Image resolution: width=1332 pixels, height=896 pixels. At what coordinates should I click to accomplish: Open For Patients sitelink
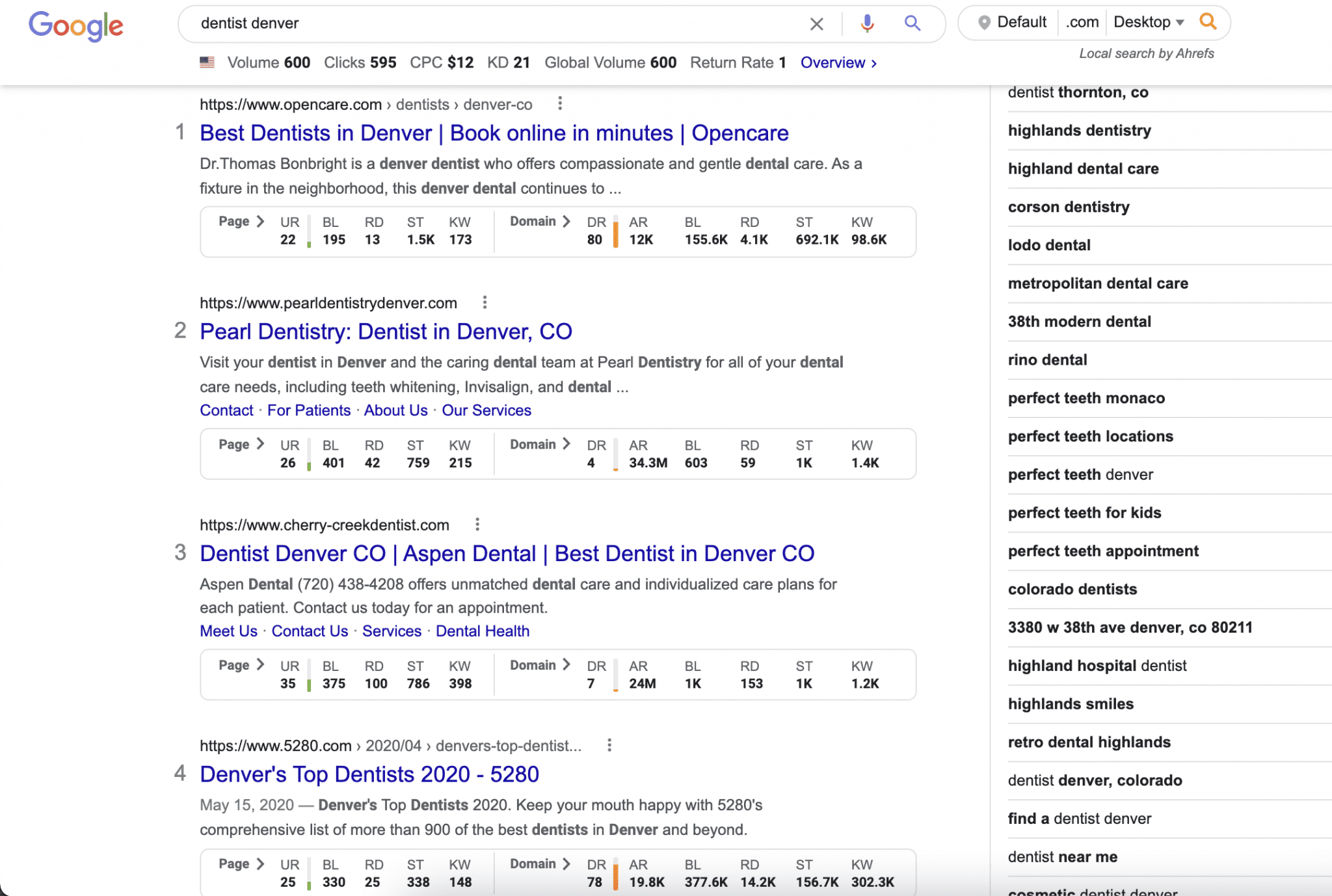(309, 410)
